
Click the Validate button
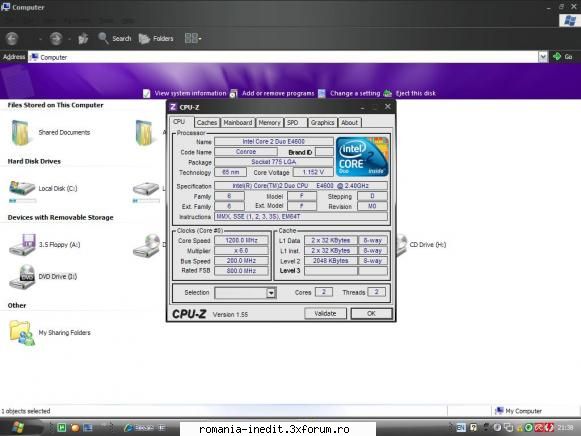[325, 313]
